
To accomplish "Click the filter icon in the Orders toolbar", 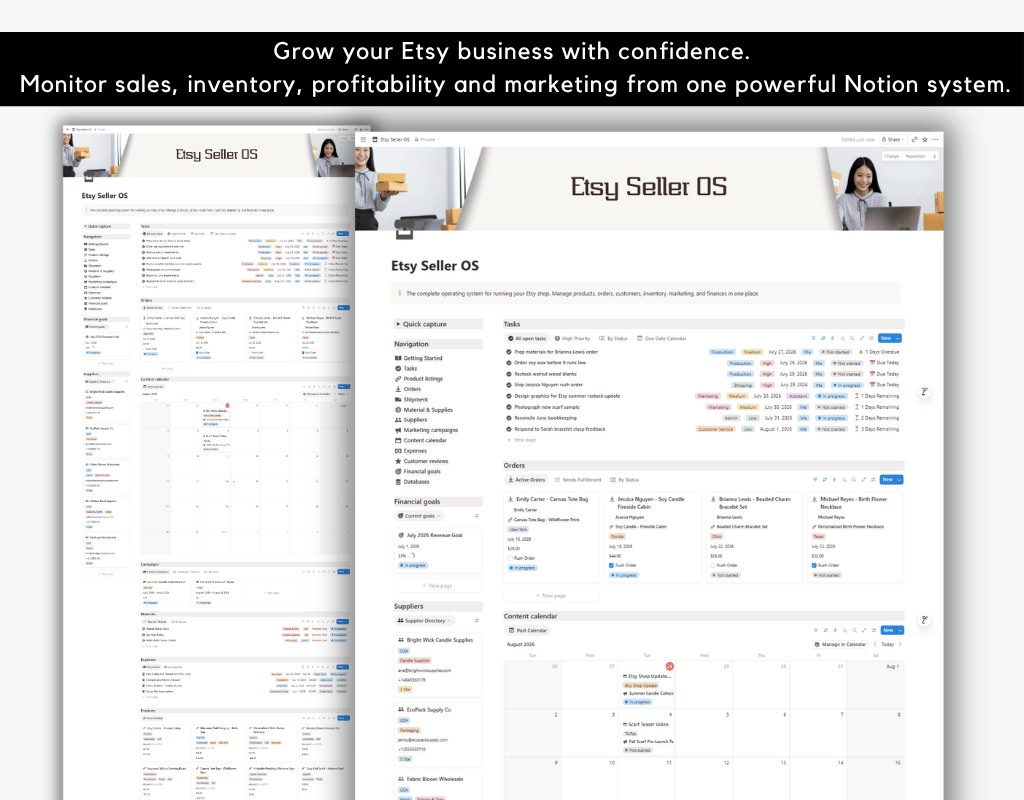I will tap(814, 479).
